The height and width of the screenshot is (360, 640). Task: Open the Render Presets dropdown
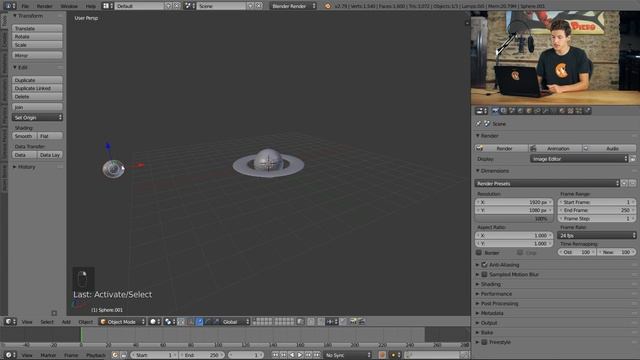547,183
